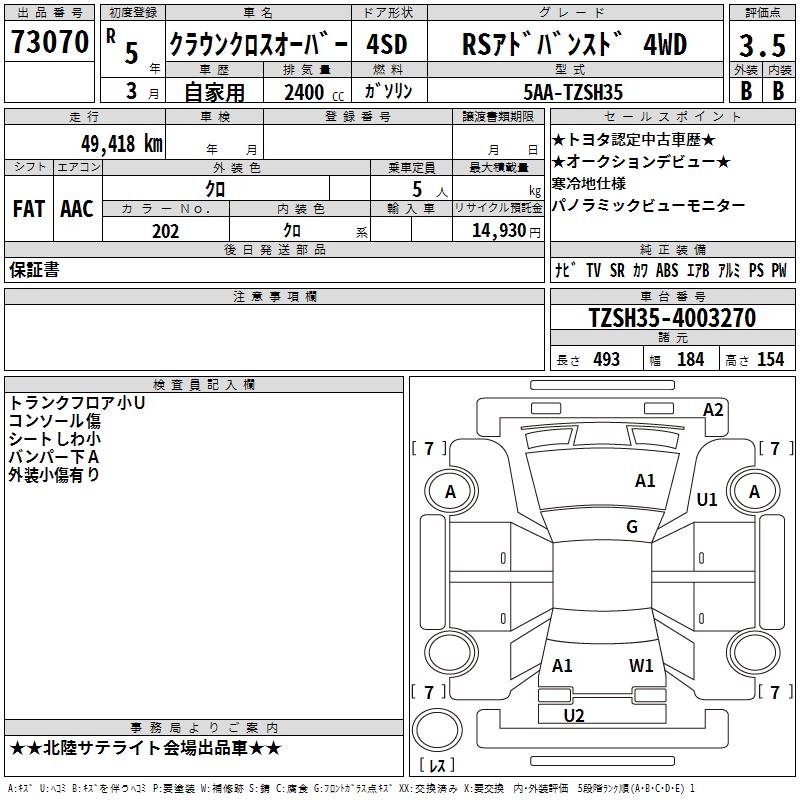Click the G windshield chip mark
800x800 pixels.
click(x=632, y=527)
